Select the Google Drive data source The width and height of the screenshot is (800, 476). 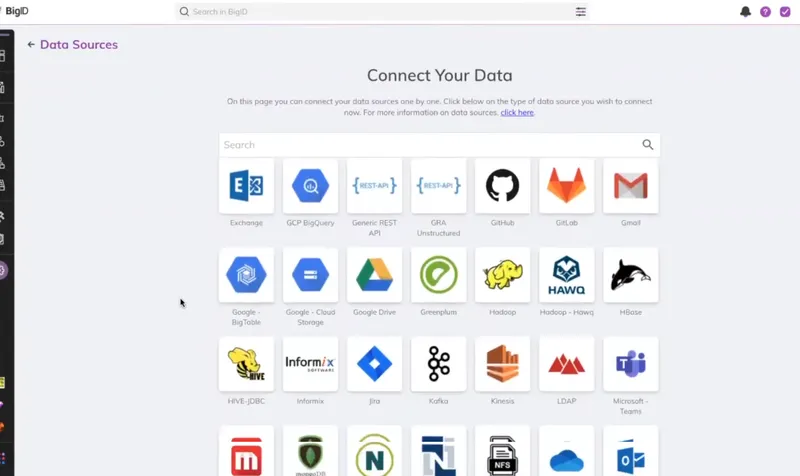[374, 275]
